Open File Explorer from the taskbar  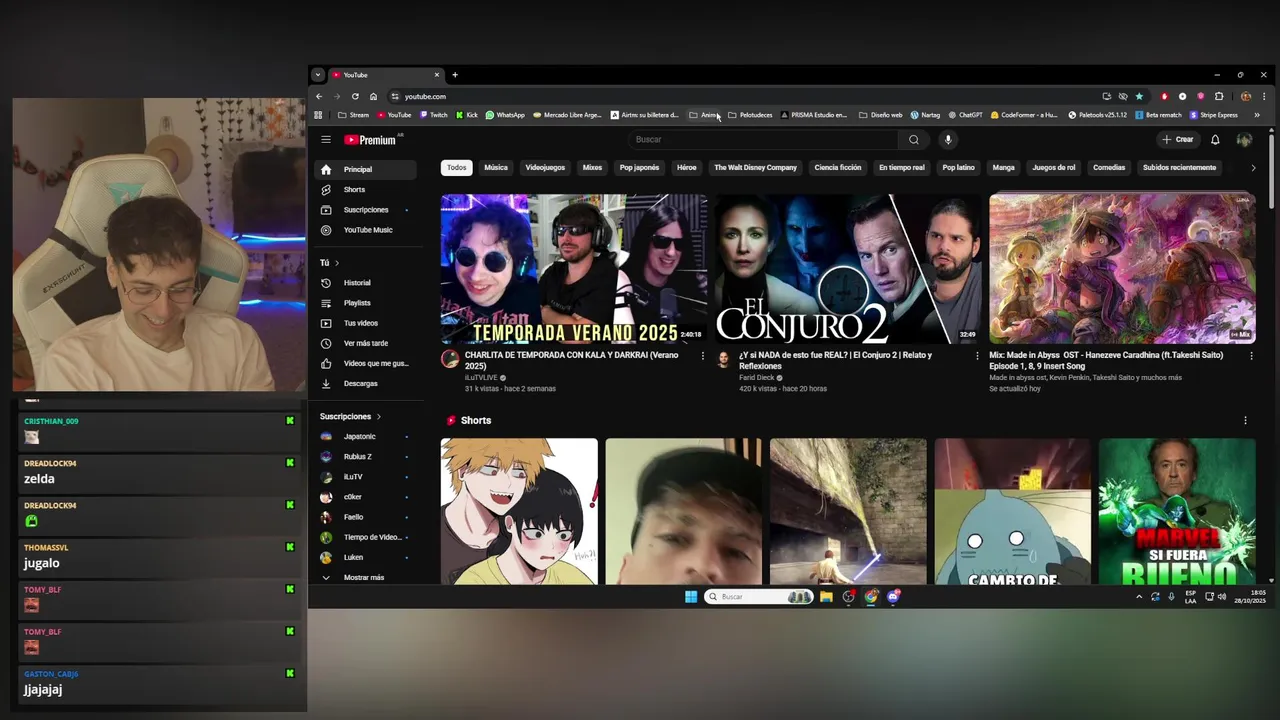pos(826,597)
